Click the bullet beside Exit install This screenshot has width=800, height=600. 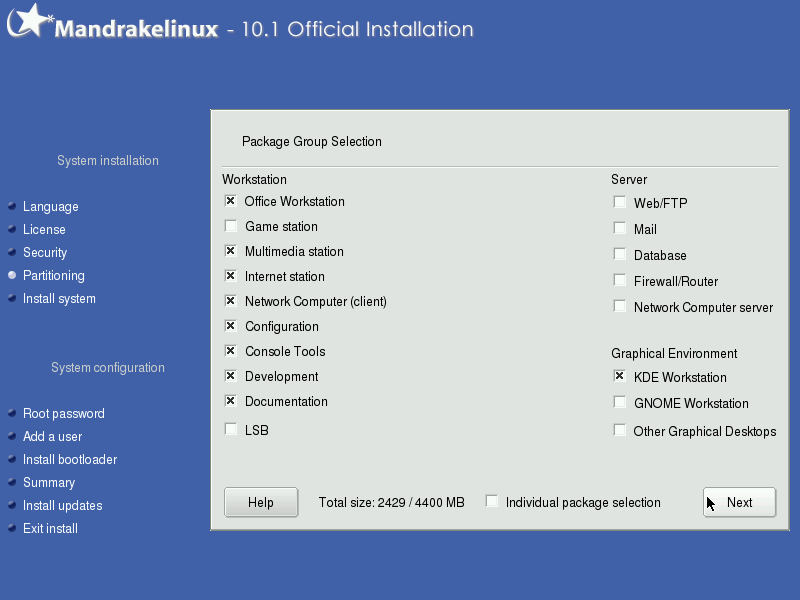tap(12, 528)
